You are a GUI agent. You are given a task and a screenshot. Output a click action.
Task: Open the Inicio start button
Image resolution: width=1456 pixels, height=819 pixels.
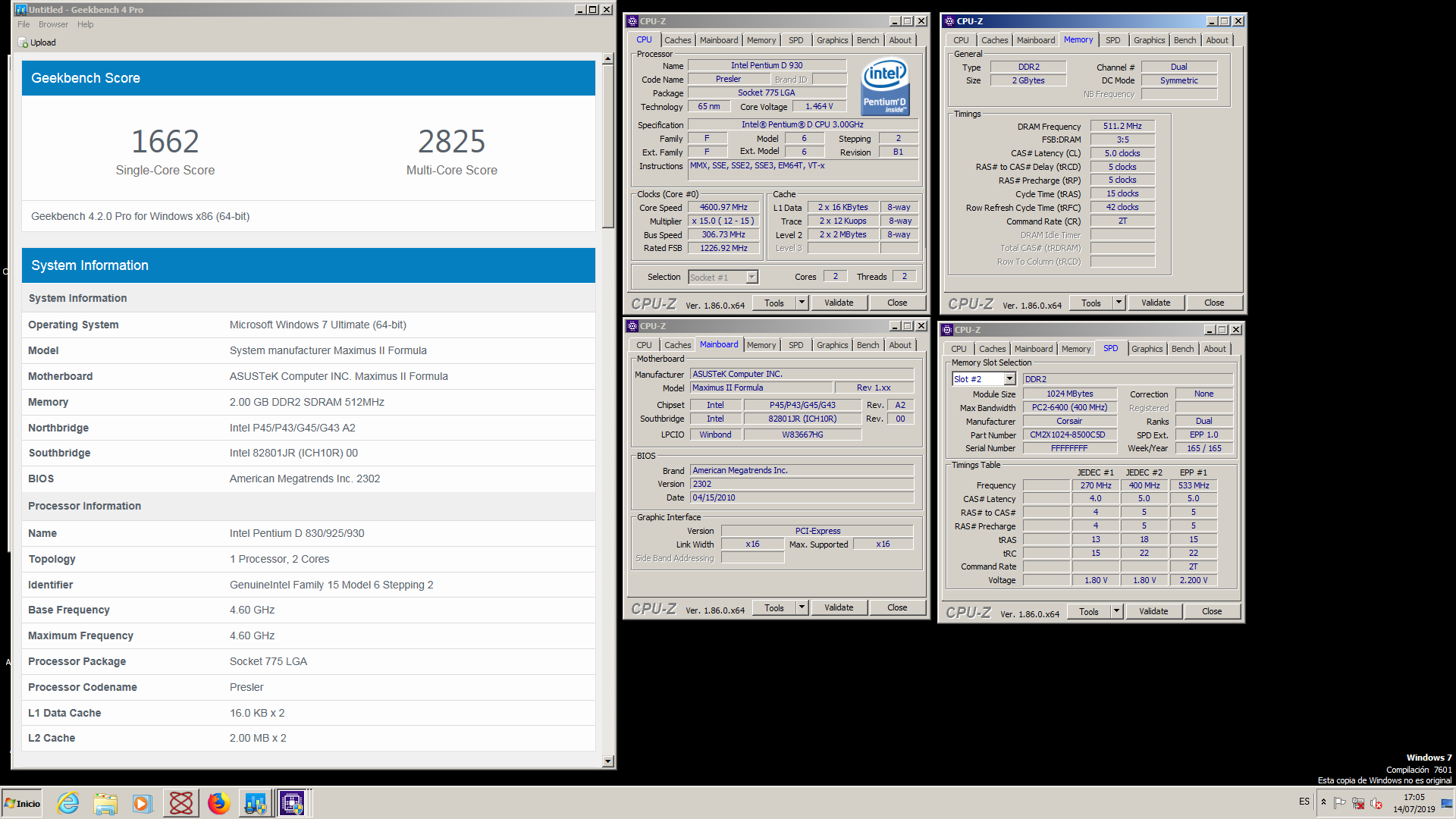click(x=23, y=803)
